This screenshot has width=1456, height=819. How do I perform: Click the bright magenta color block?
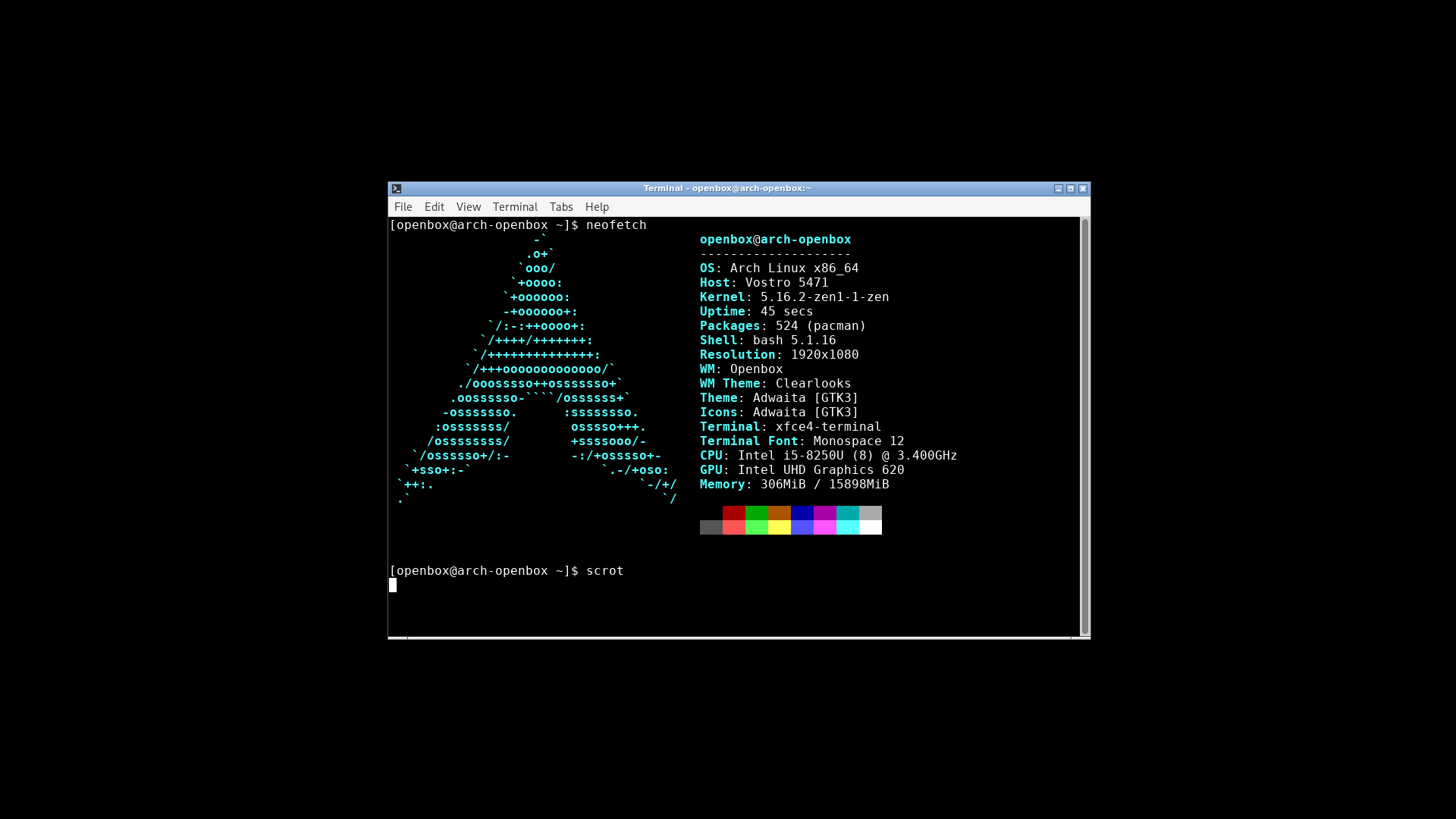(x=825, y=527)
